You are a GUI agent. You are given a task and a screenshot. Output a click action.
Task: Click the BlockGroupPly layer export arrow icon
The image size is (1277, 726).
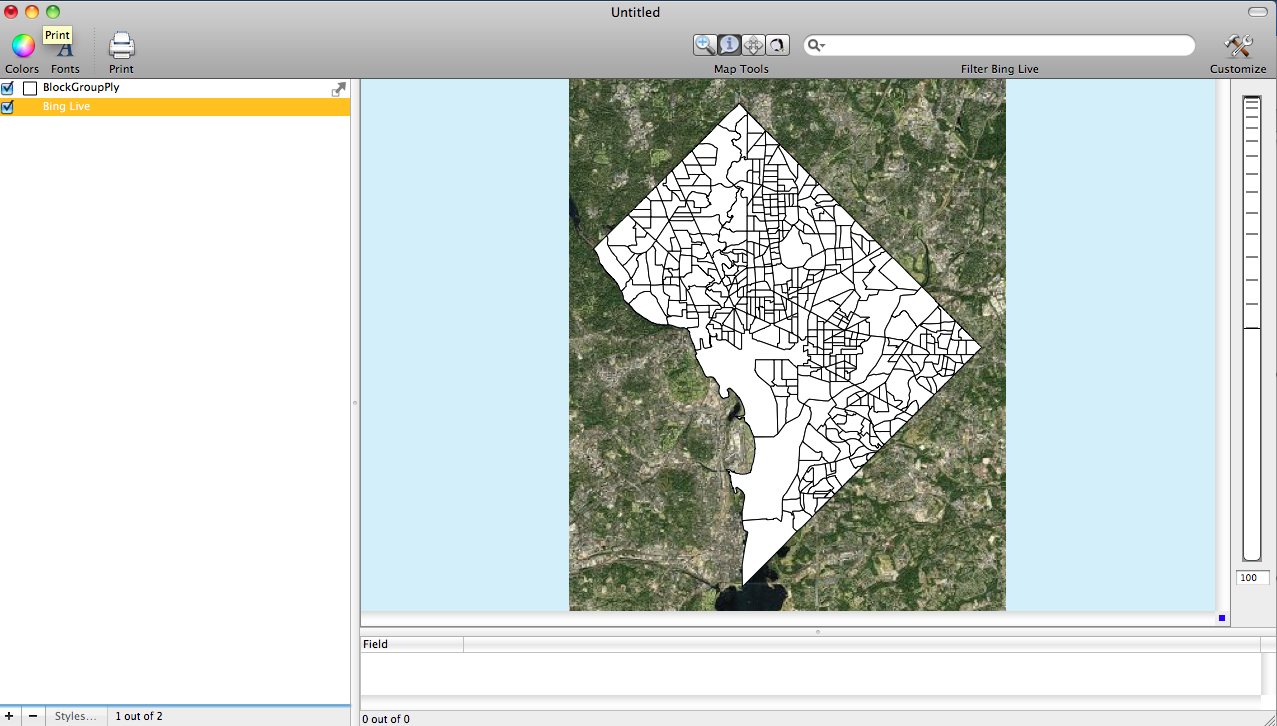tap(339, 89)
